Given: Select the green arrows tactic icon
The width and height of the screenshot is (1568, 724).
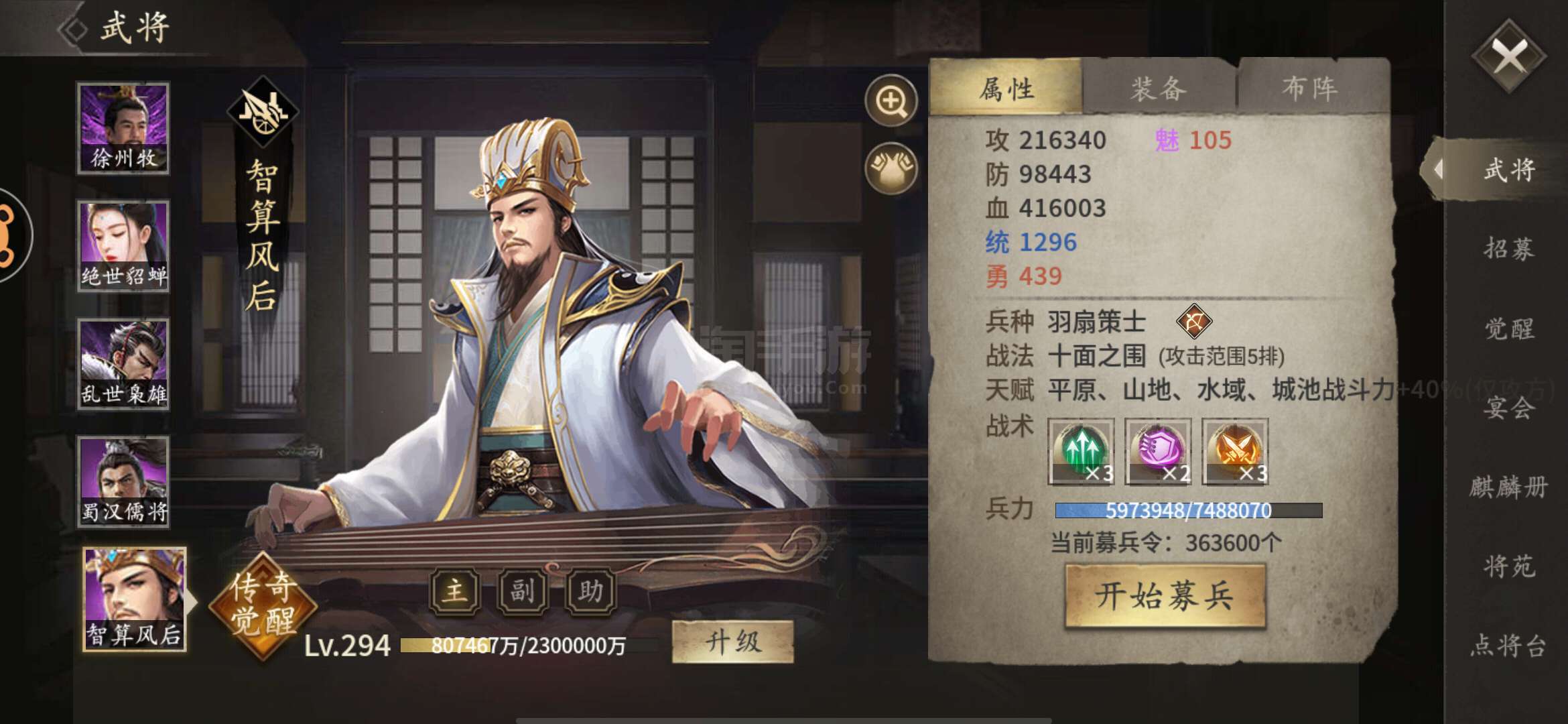Looking at the screenshot, I should pyautogui.click(x=1081, y=451).
